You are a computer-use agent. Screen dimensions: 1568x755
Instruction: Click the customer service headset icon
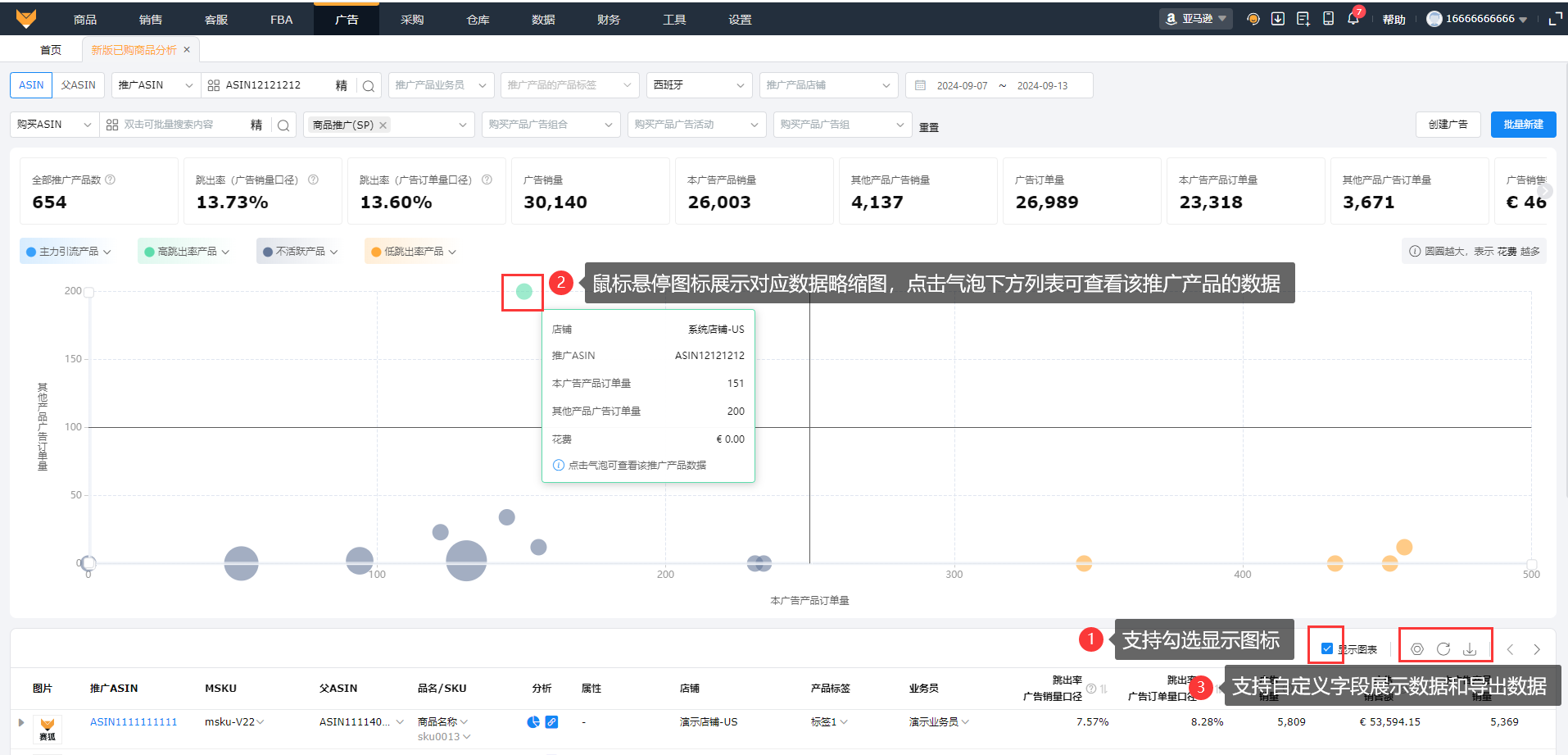[1253, 19]
